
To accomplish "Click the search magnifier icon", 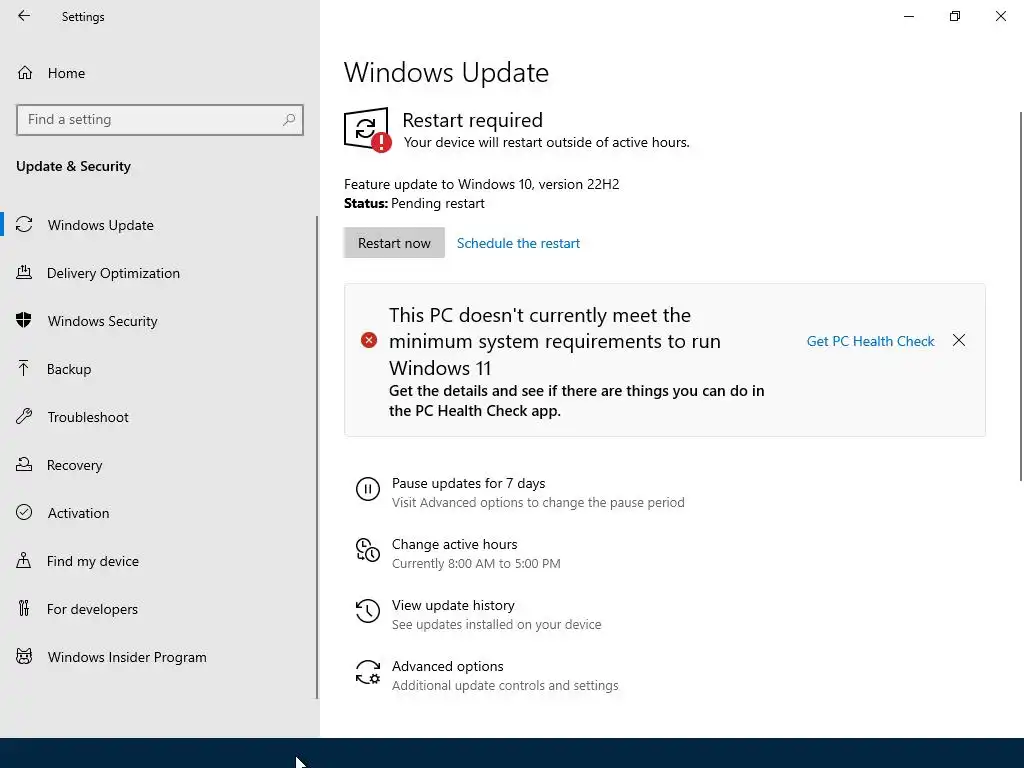I will point(289,120).
